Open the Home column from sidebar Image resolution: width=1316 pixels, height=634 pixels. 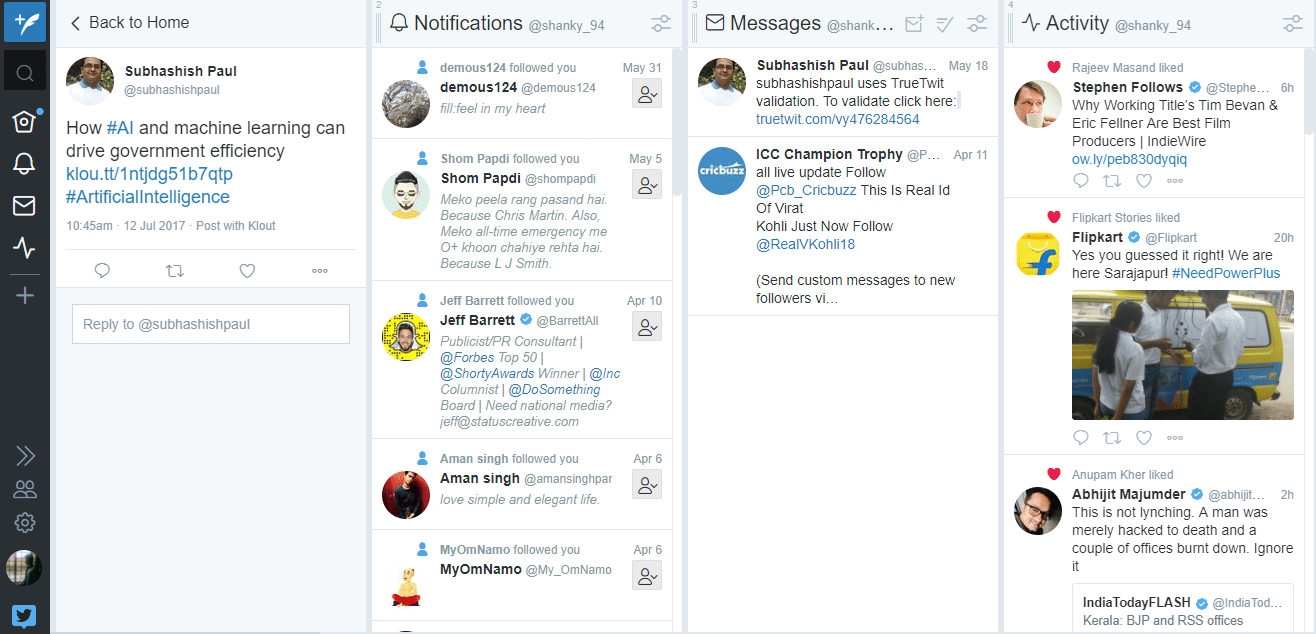[24, 121]
